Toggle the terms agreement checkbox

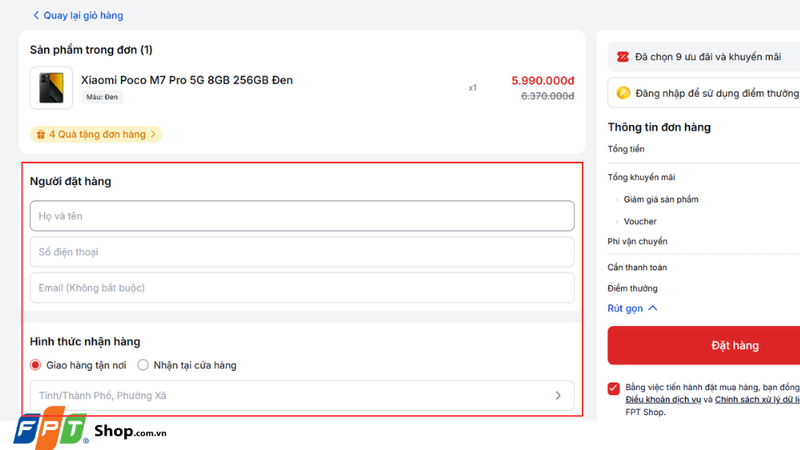pos(614,389)
